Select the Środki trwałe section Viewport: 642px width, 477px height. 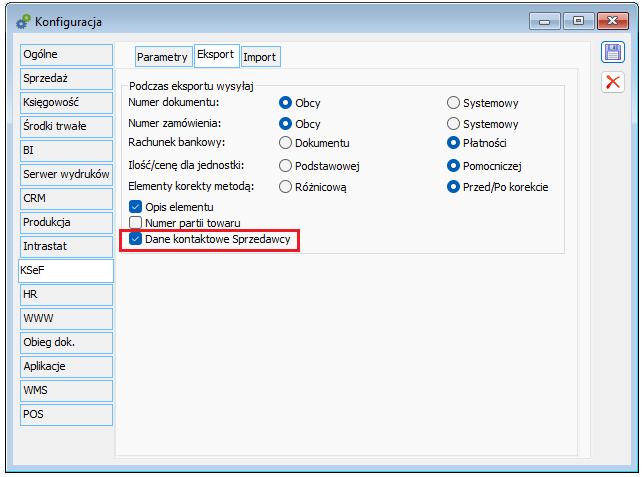point(66,126)
